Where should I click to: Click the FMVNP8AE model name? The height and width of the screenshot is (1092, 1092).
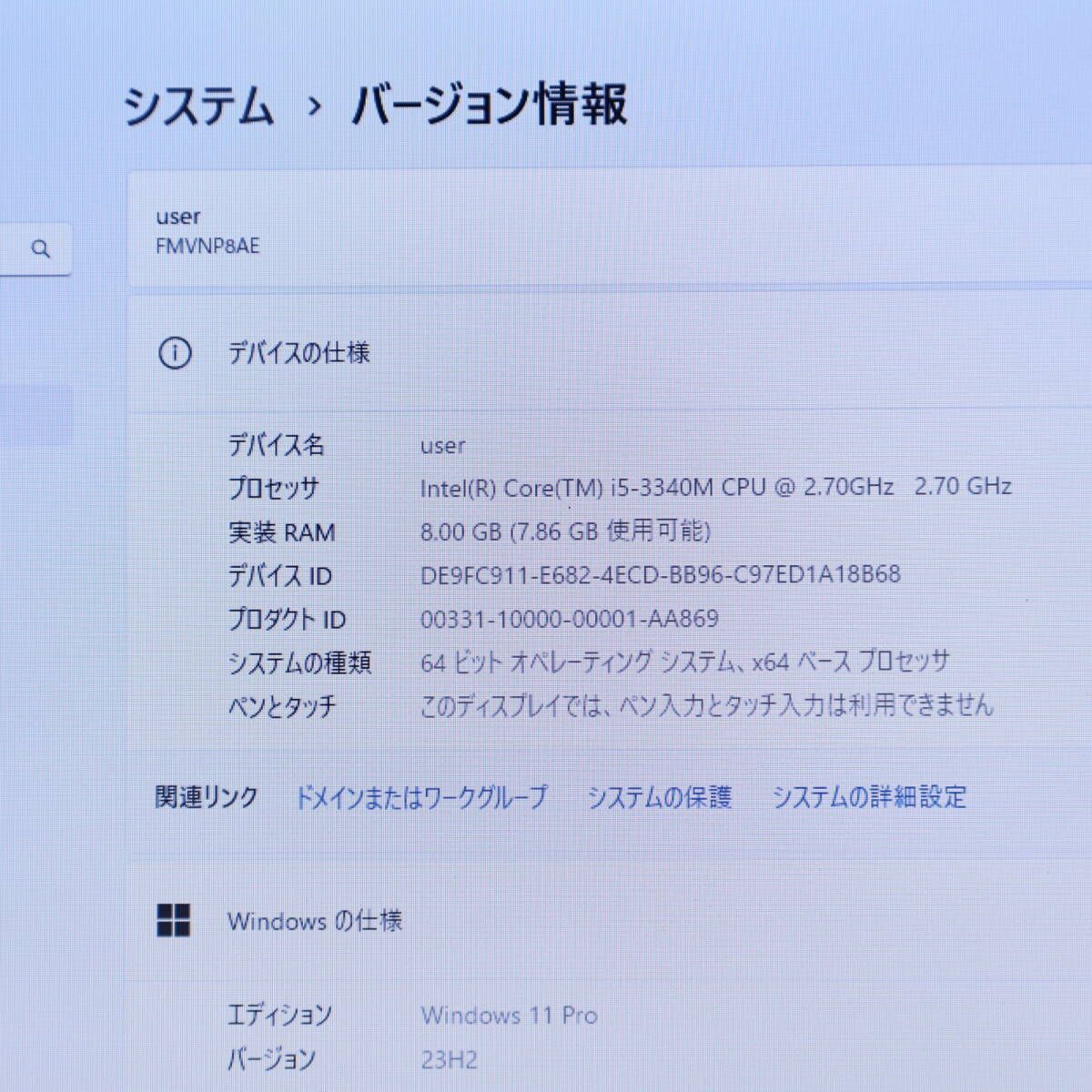click(207, 247)
